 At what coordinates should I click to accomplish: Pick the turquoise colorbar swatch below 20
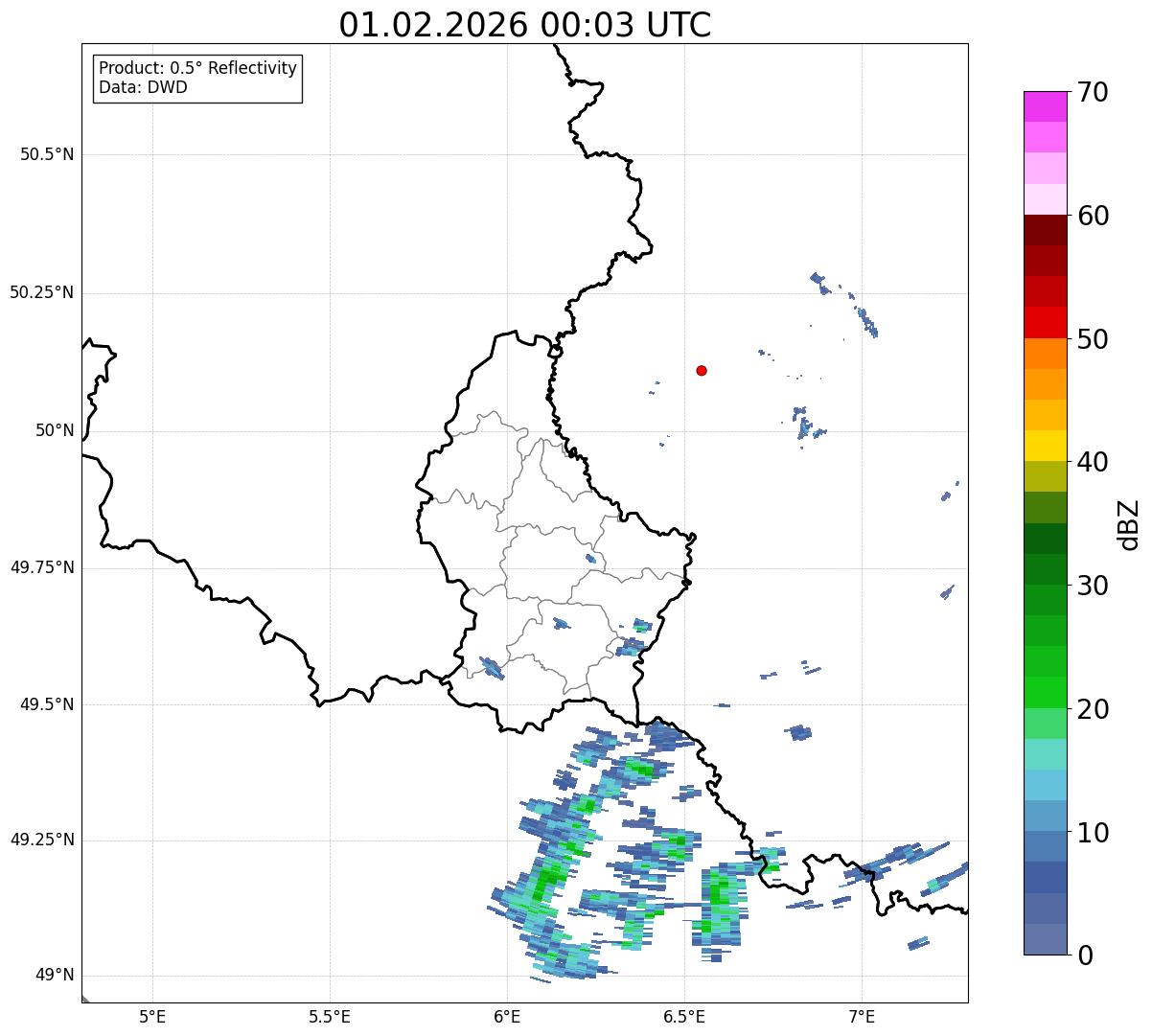pos(1045,754)
